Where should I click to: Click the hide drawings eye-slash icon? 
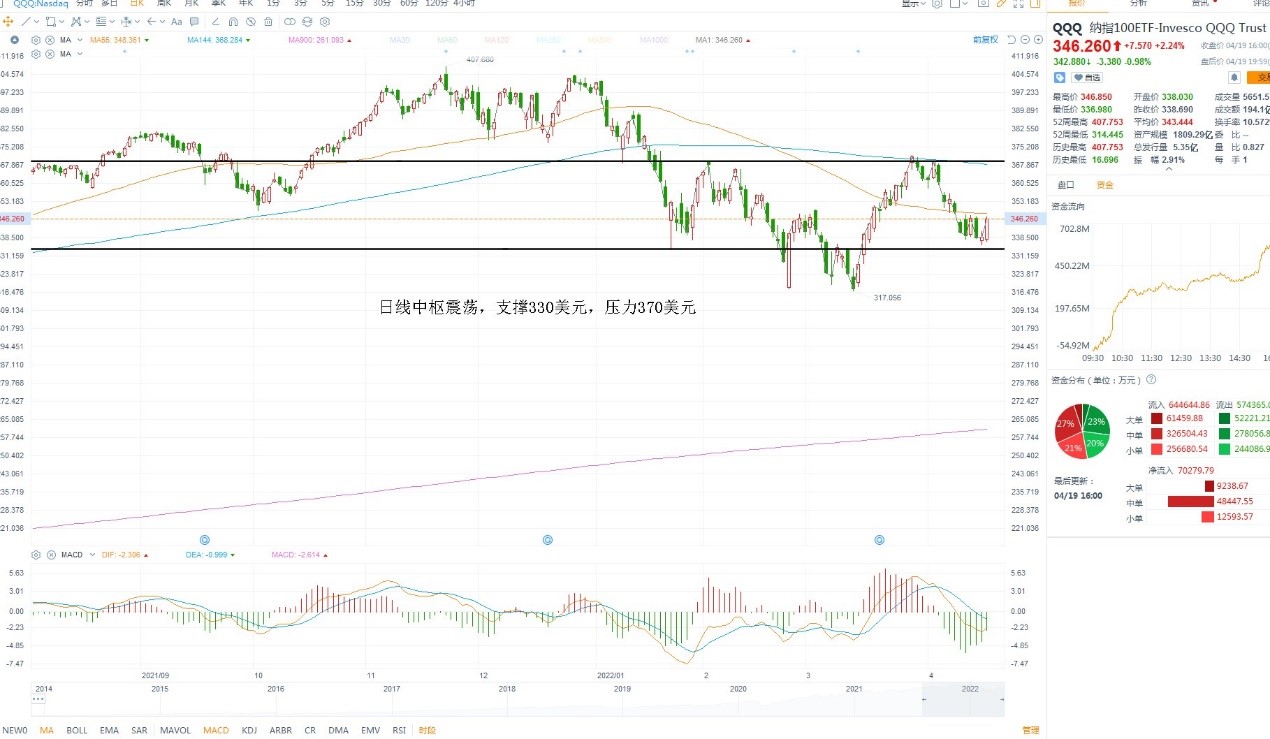coord(251,22)
